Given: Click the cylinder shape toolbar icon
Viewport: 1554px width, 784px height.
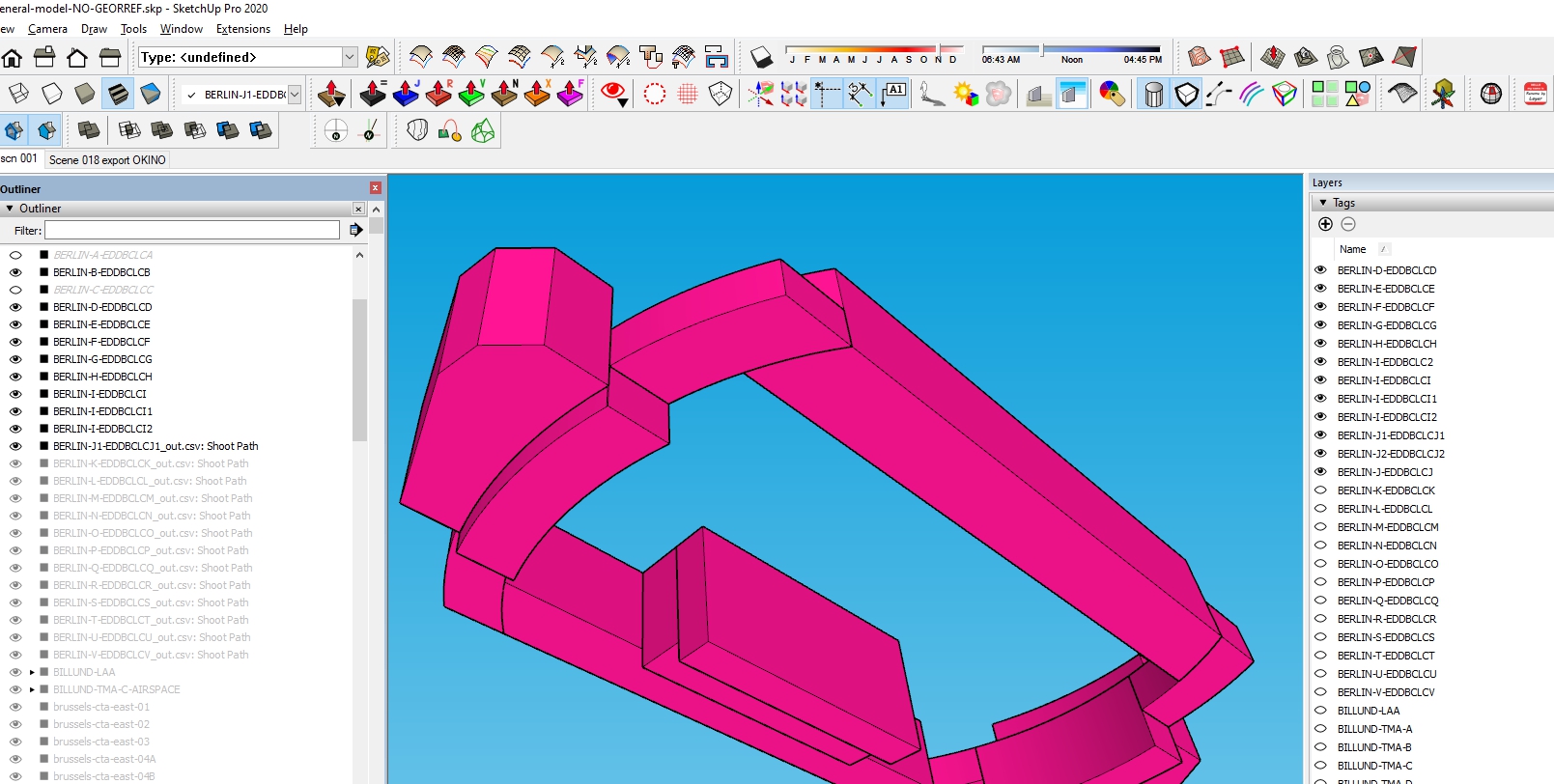Looking at the screenshot, I should [1153, 94].
